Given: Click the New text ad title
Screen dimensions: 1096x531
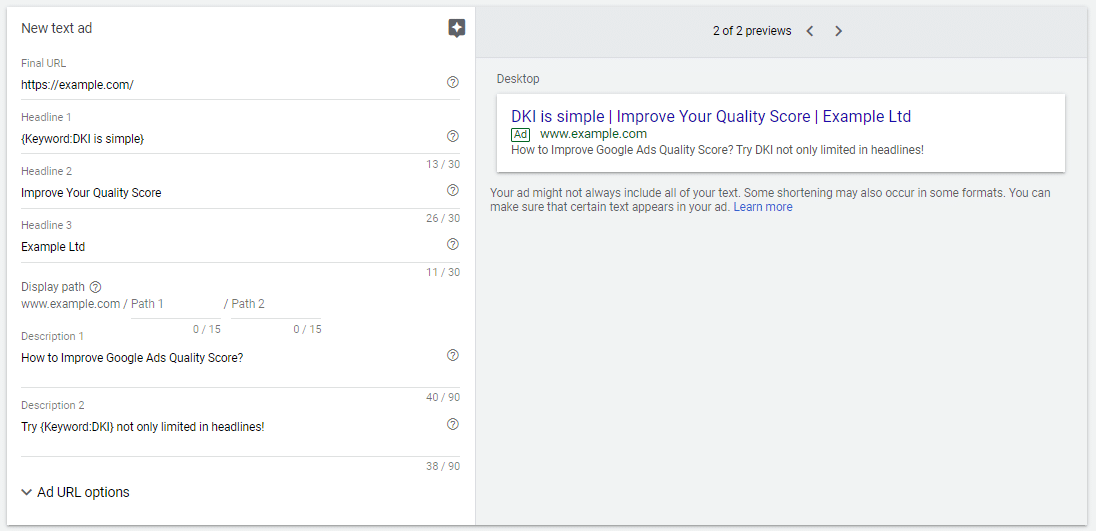Looking at the screenshot, I should (x=57, y=28).
